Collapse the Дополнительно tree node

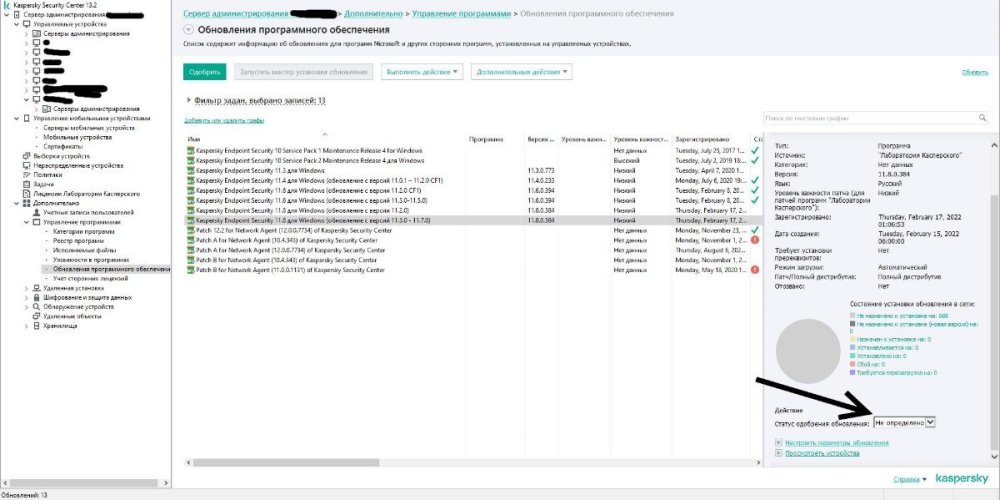coord(17,203)
